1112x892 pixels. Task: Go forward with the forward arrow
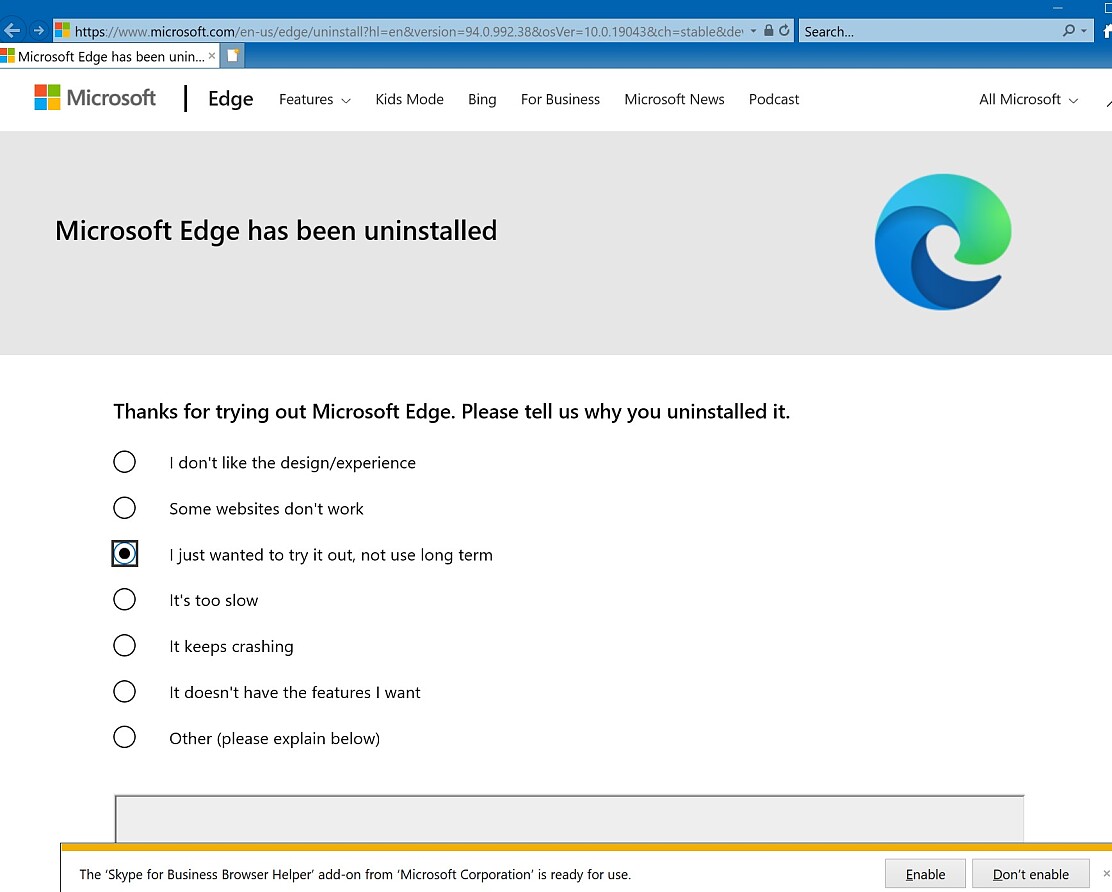39,30
